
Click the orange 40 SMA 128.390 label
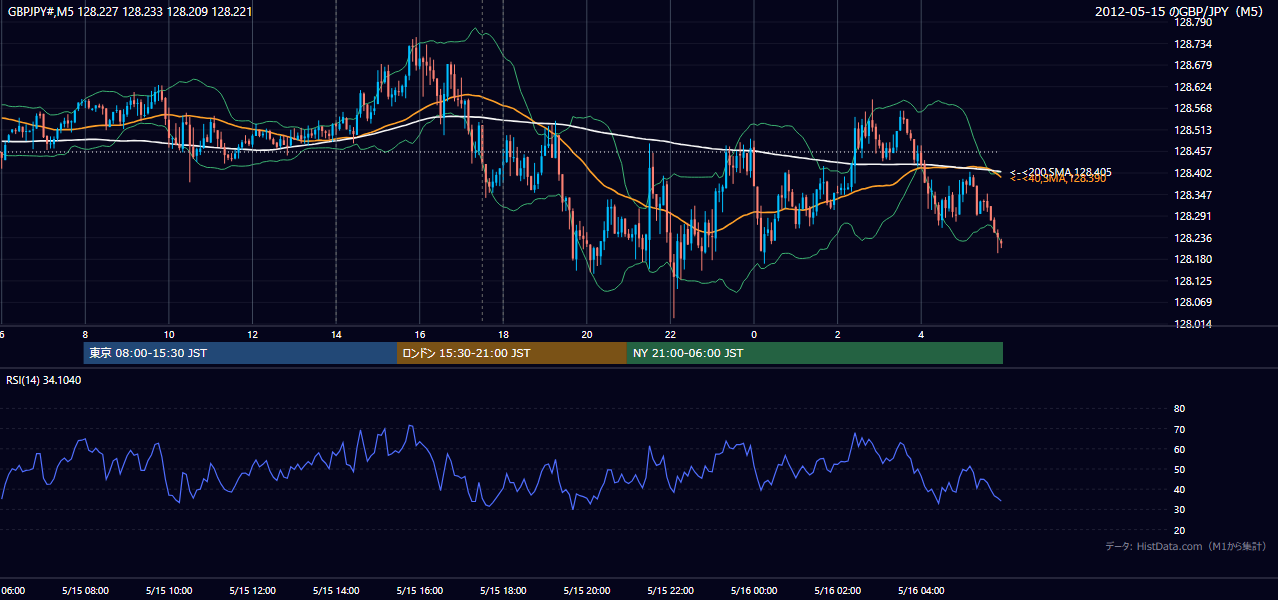point(1058,179)
